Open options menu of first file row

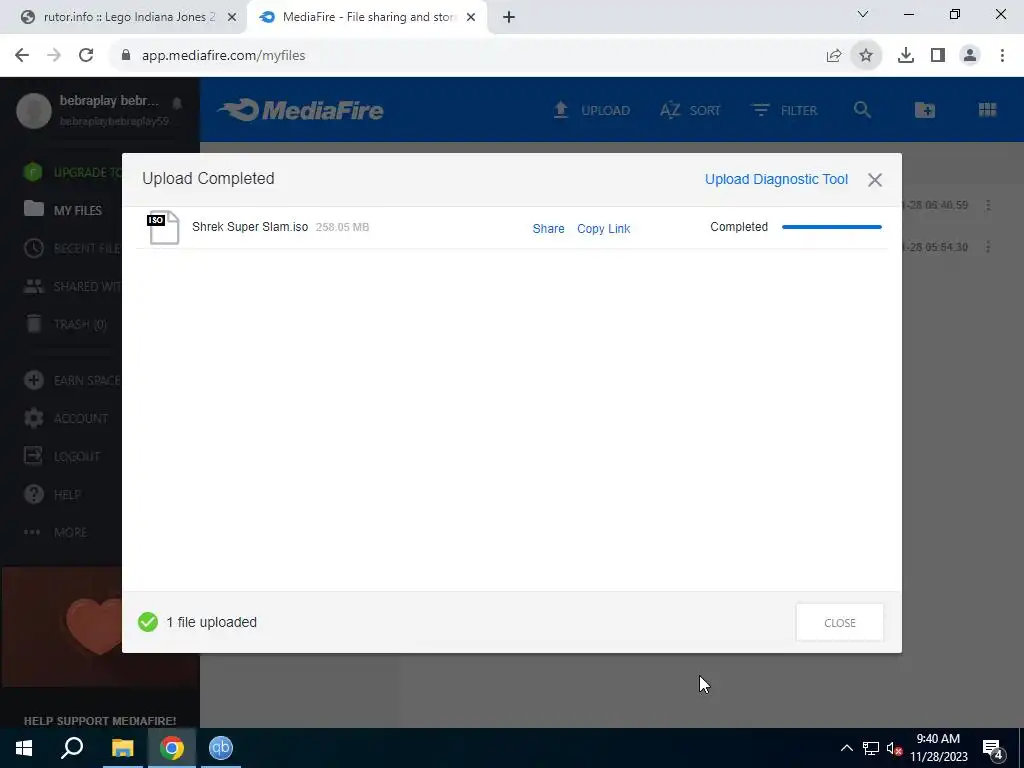click(988, 205)
